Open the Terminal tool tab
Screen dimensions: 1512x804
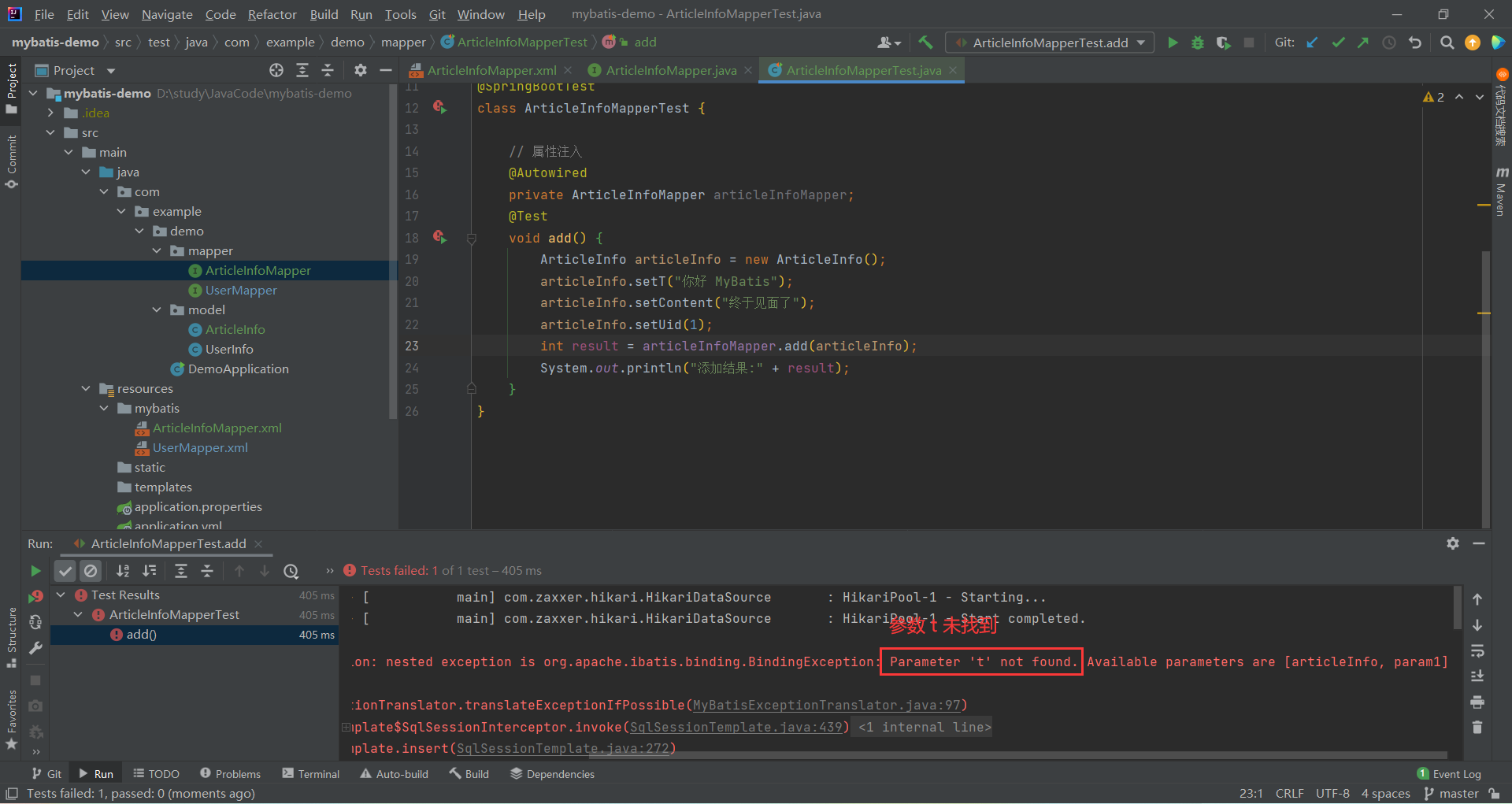[x=310, y=774]
